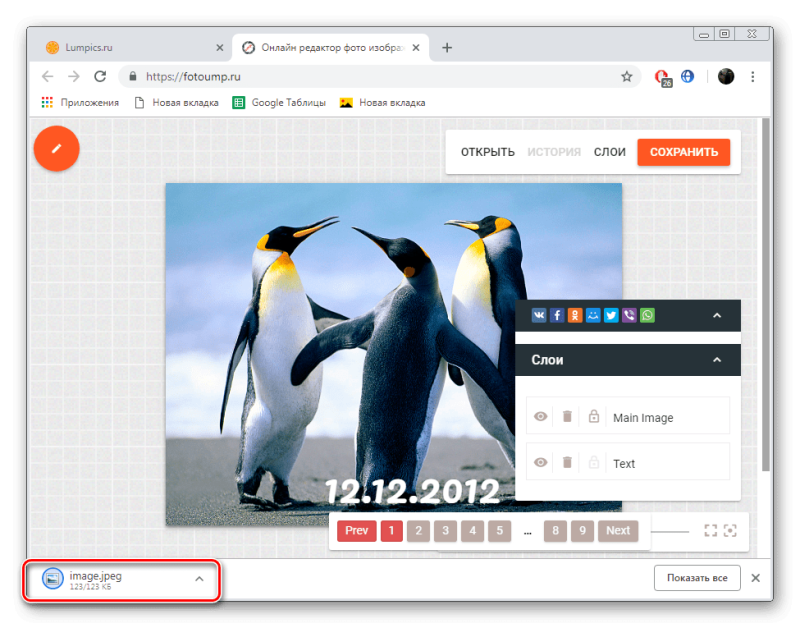Viewport: 800px width, 628px height.
Task: Select the Main Image layer name
Action: point(643,418)
